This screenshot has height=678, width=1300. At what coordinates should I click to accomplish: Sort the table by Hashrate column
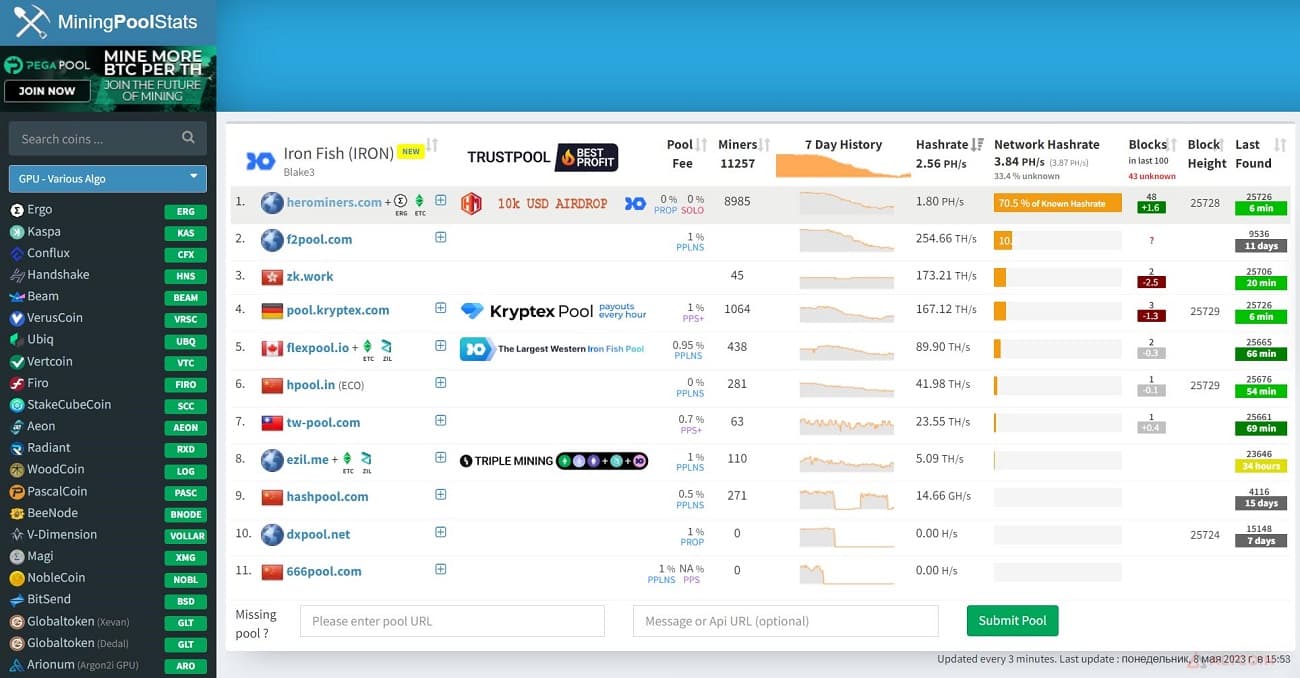coord(977,145)
